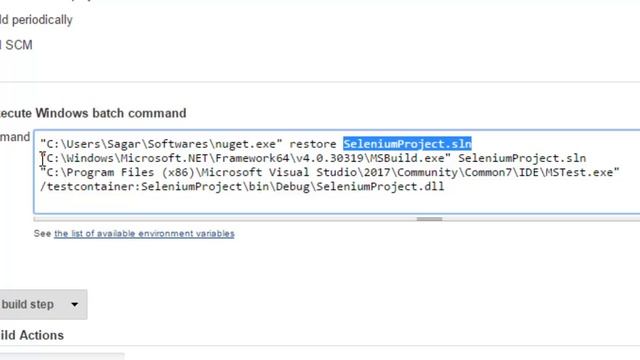
Task: Click the Build periodically option label
Action: 36,20
